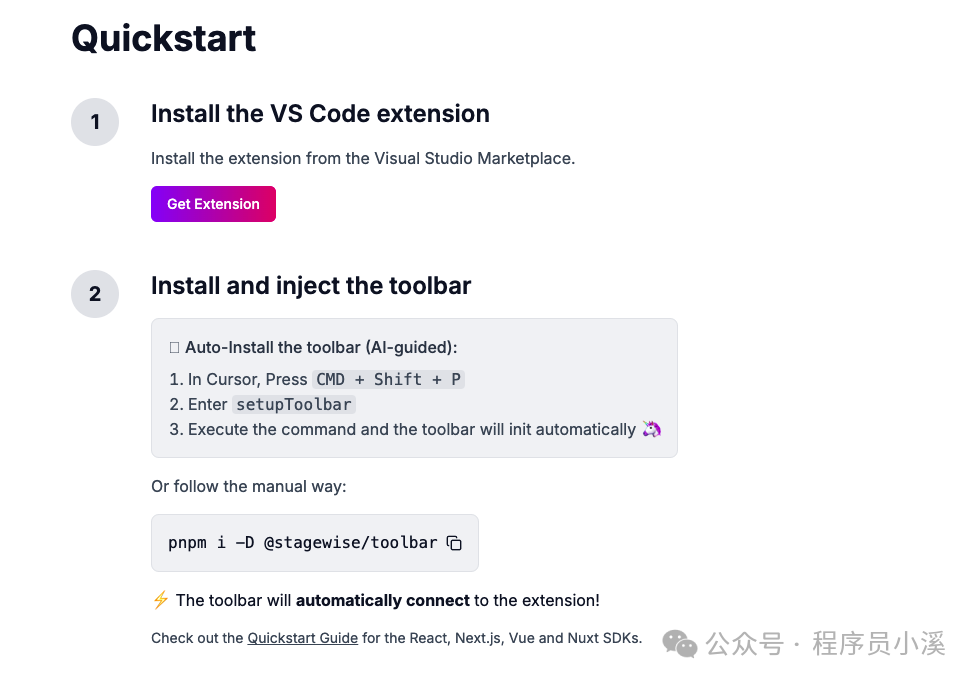Viewport: 976px width, 682px height.
Task: Open the Quickstart Guide link
Action: click(302, 638)
